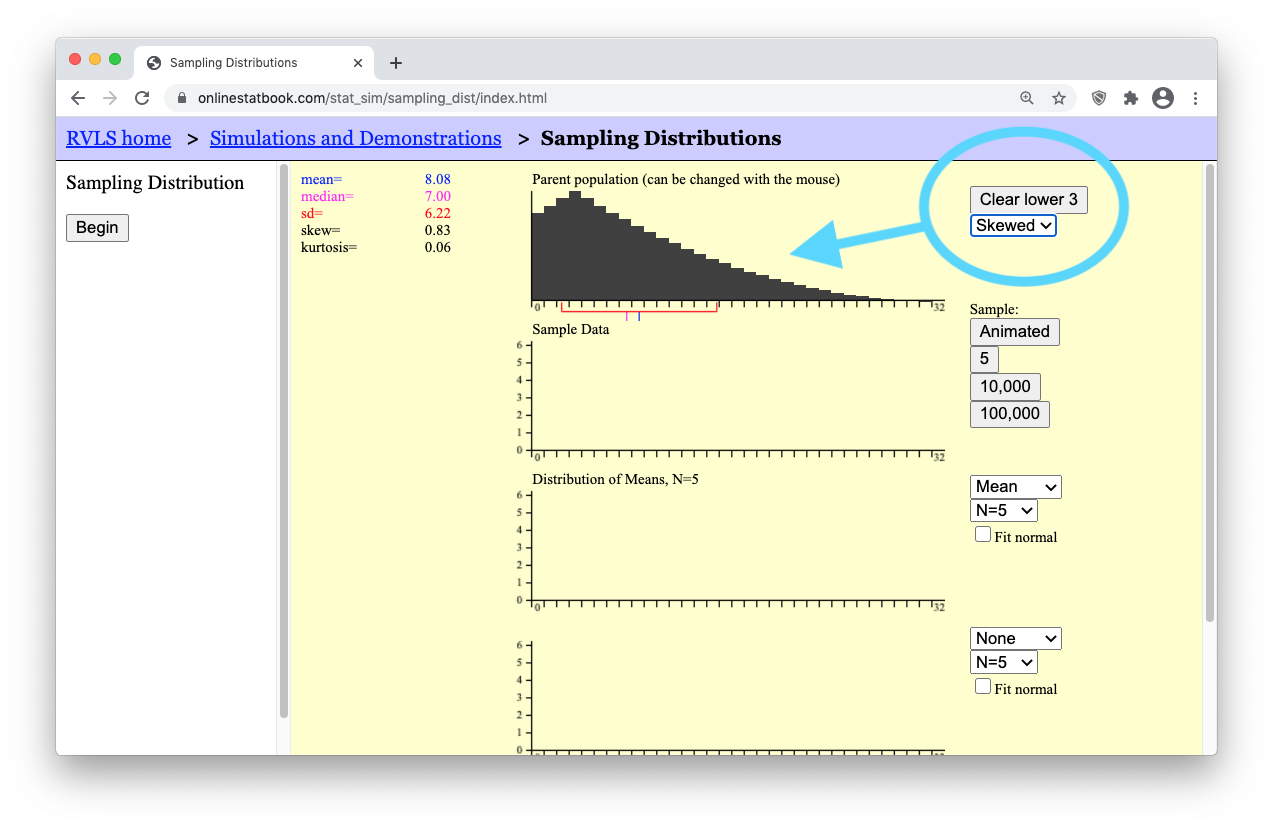Open the user profile avatar icon
1273x829 pixels.
(x=1162, y=98)
